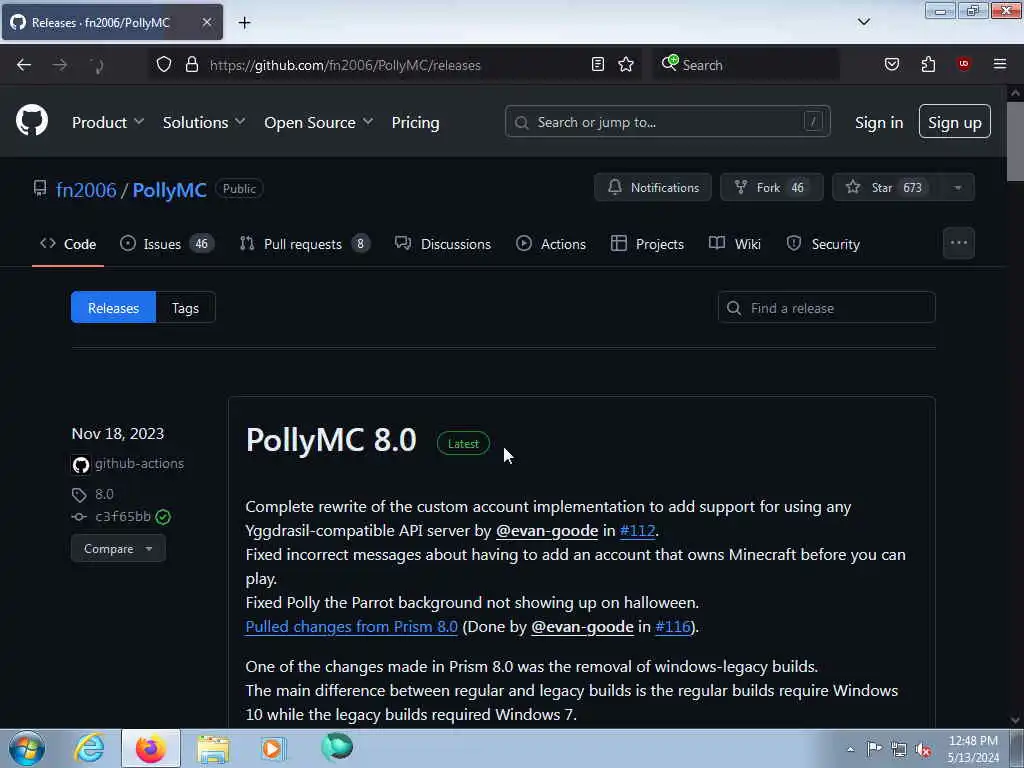
Task: Open the PollyMC 8.0 release title
Action: point(331,440)
